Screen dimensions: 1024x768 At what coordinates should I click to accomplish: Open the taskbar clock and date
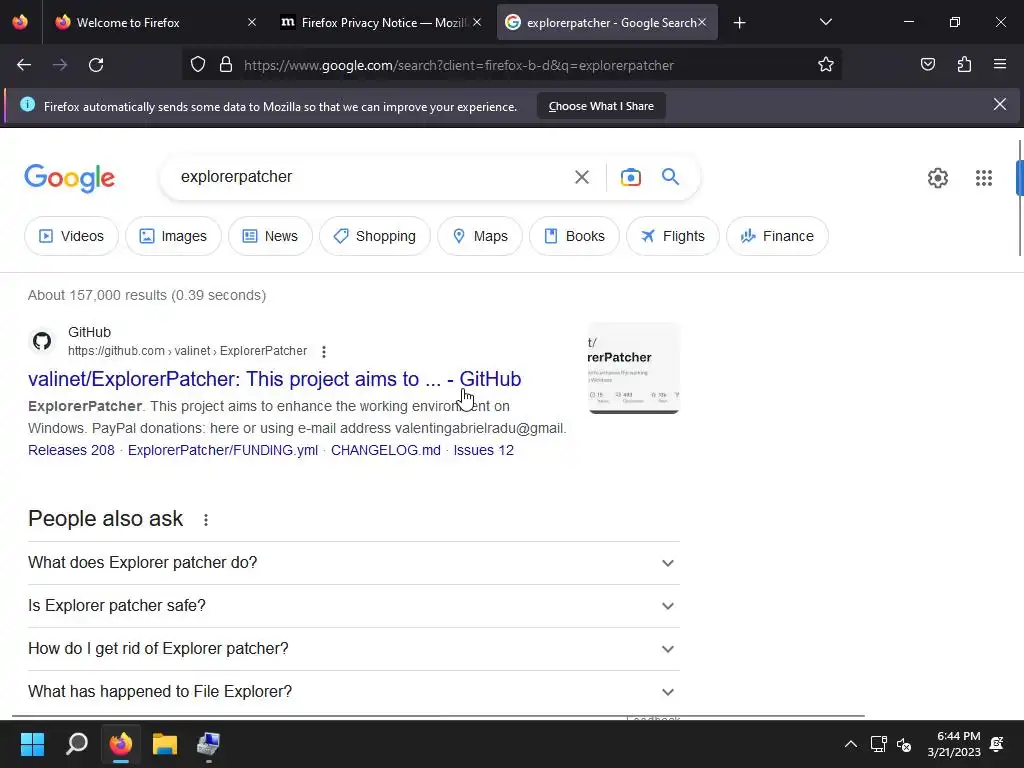click(953, 744)
